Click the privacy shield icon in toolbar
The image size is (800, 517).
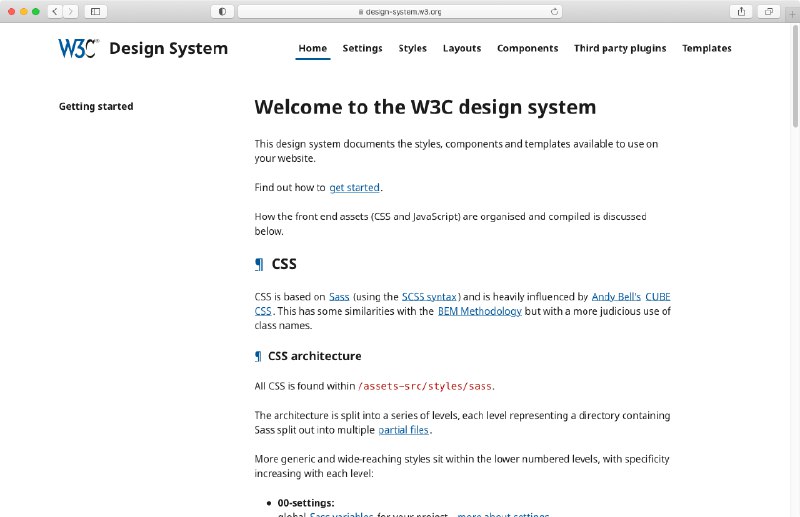pyautogui.click(x=222, y=11)
